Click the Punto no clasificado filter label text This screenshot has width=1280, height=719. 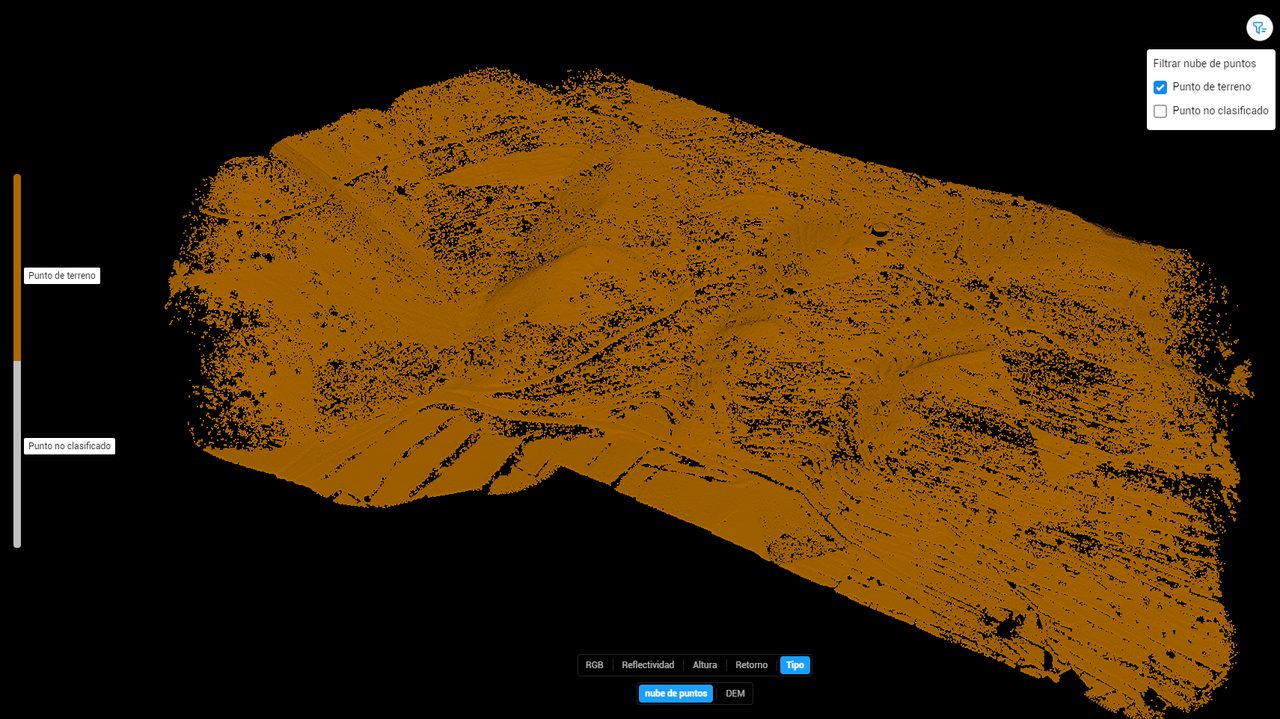click(1220, 111)
